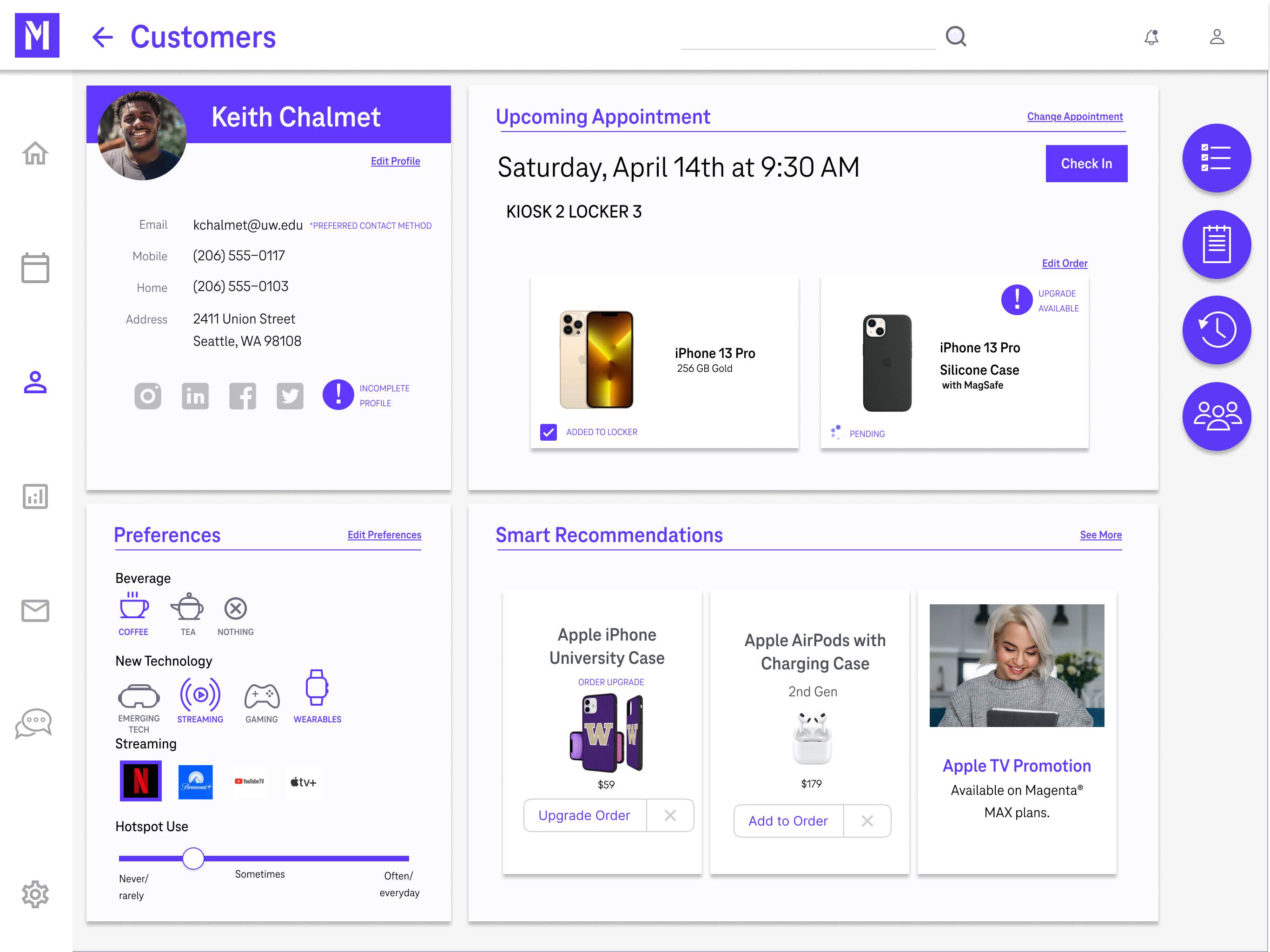
Task: Click Change Appointment link
Action: (1075, 116)
